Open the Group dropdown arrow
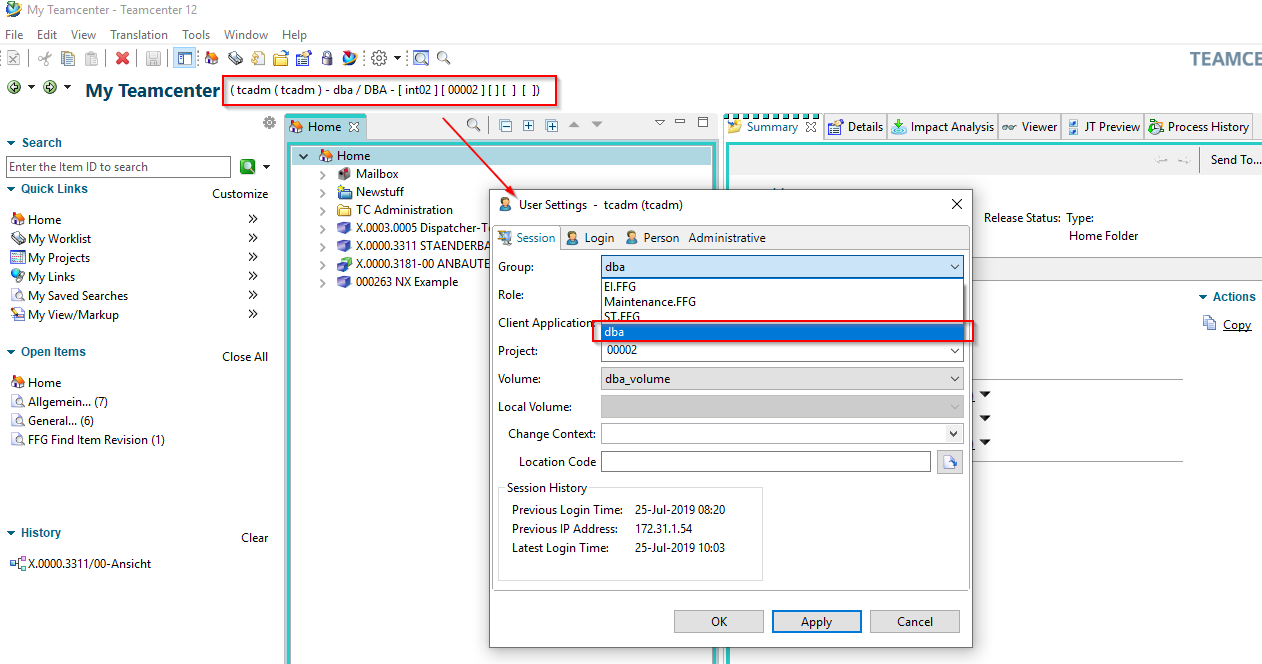 (x=953, y=267)
